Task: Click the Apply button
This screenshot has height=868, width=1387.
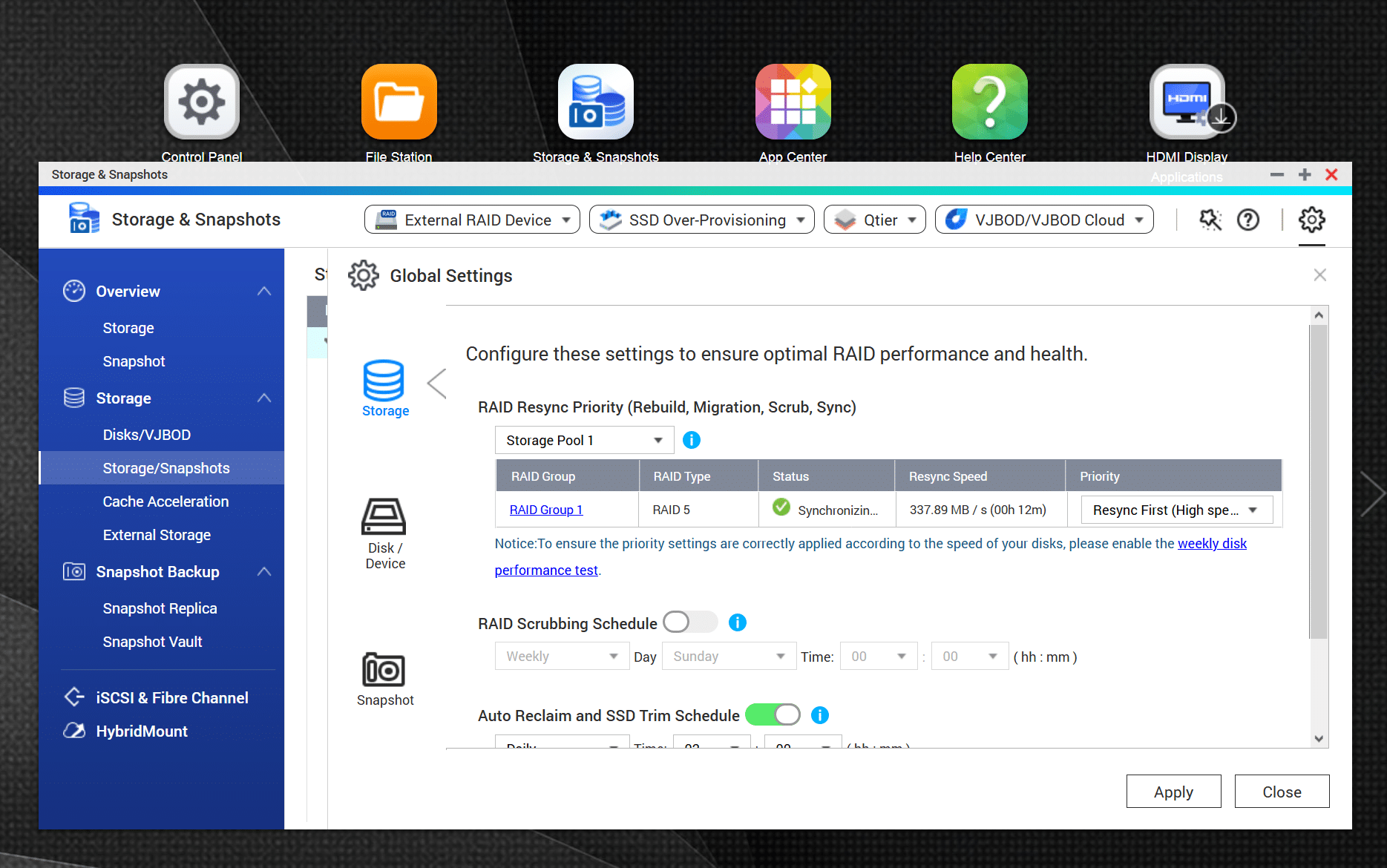Action: [x=1173, y=792]
